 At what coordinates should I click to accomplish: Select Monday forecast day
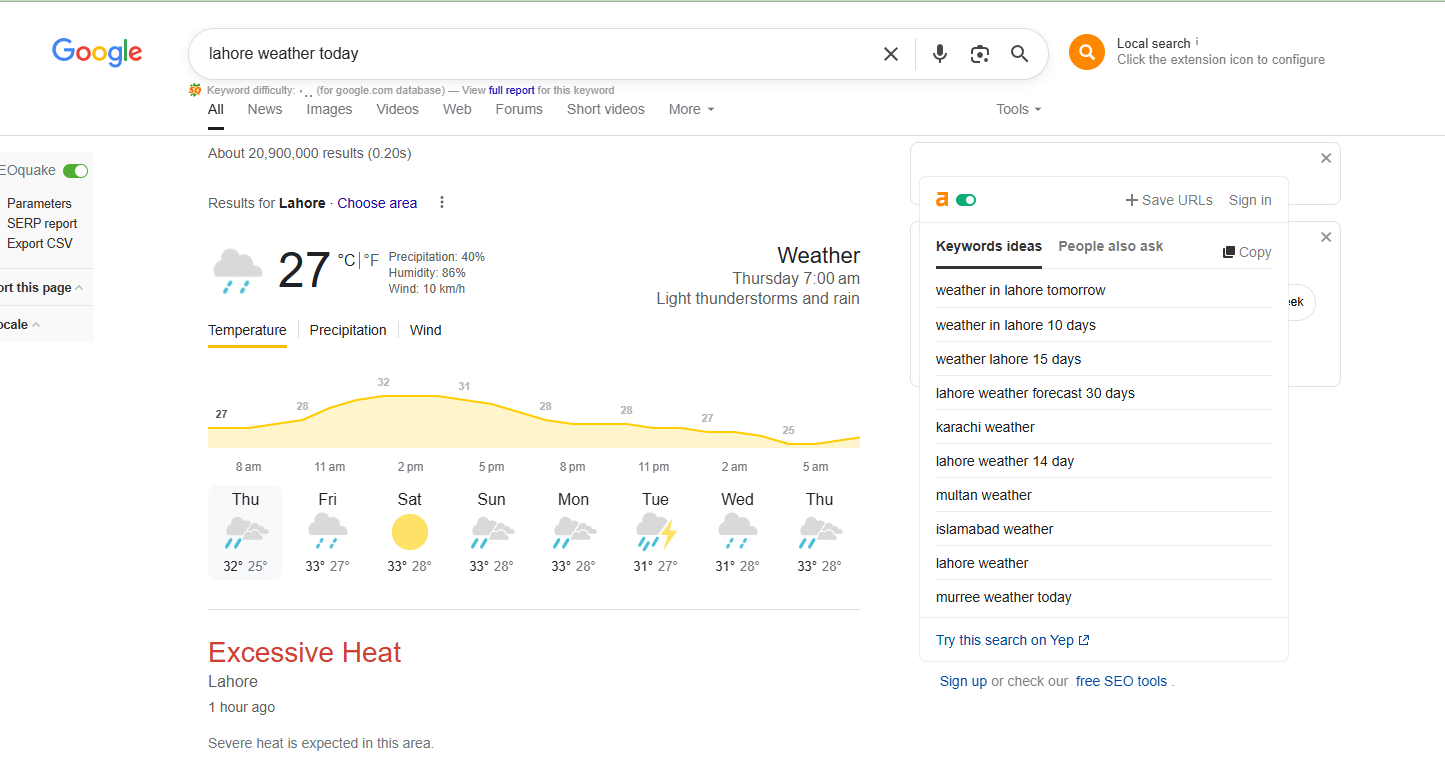tap(574, 533)
